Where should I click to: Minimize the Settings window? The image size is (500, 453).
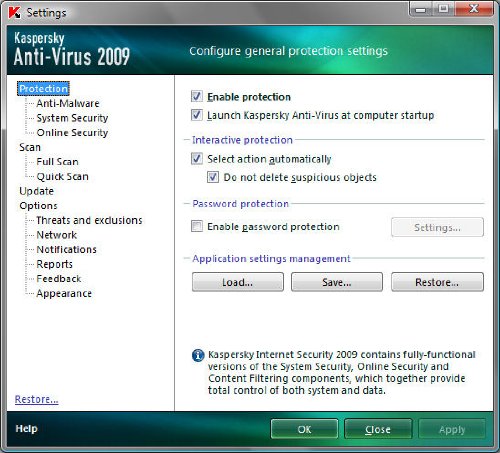coord(421,9)
